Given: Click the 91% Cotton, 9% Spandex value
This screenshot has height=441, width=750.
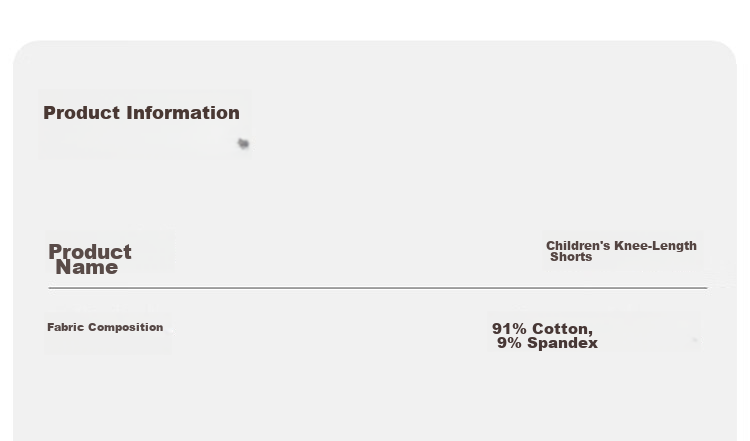Looking at the screenshot, I should tap(545, 336).
